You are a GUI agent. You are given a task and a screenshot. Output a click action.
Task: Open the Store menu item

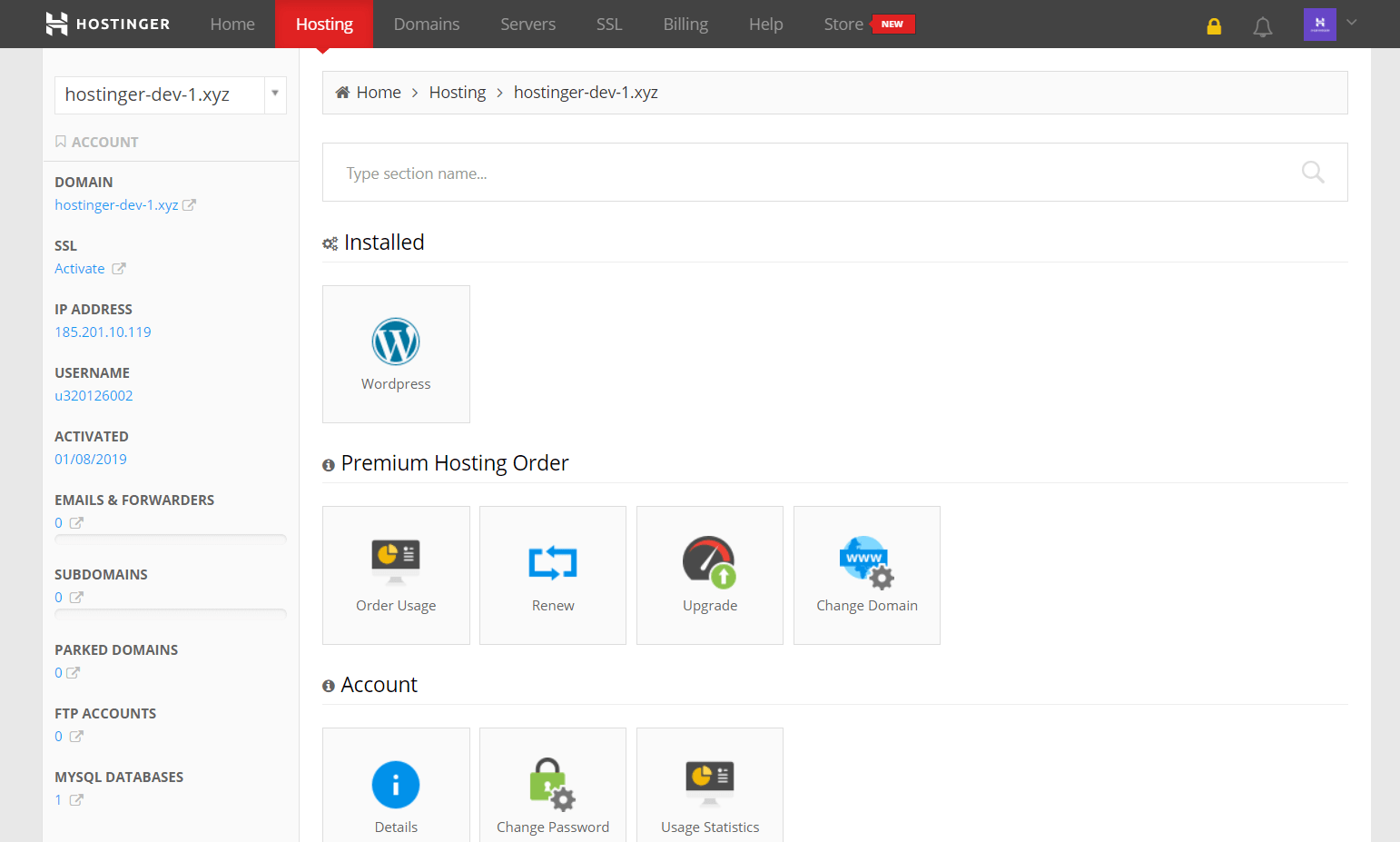[x=843, y=24]
